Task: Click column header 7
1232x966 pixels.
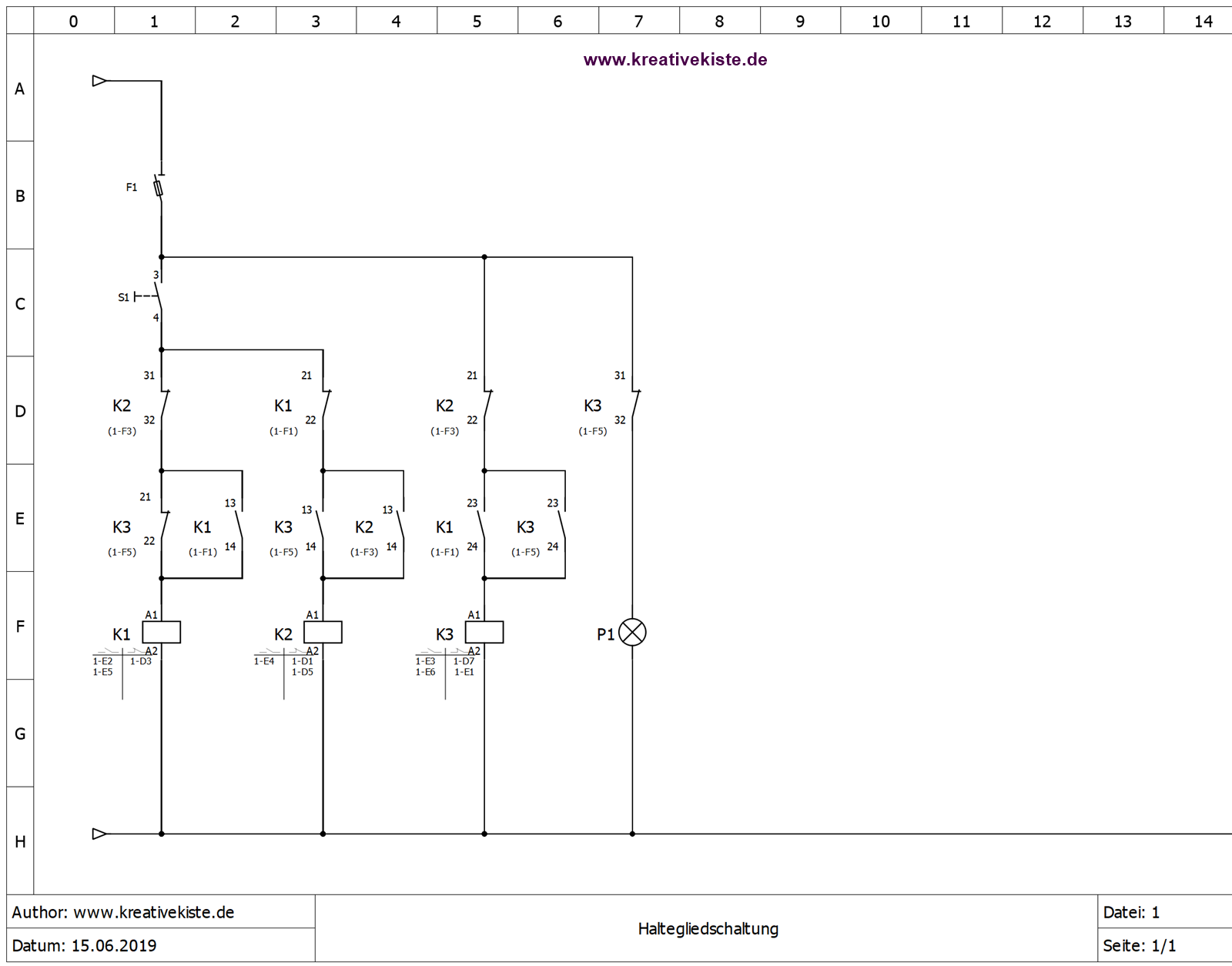Action: 638,22
